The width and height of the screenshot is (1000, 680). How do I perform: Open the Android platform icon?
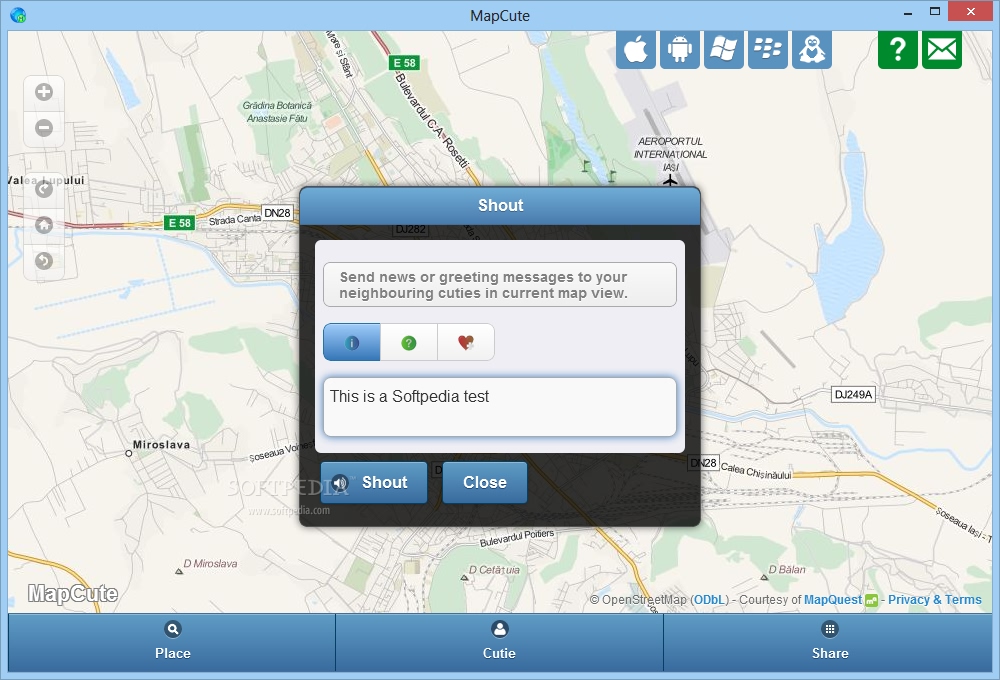point(679,49)
